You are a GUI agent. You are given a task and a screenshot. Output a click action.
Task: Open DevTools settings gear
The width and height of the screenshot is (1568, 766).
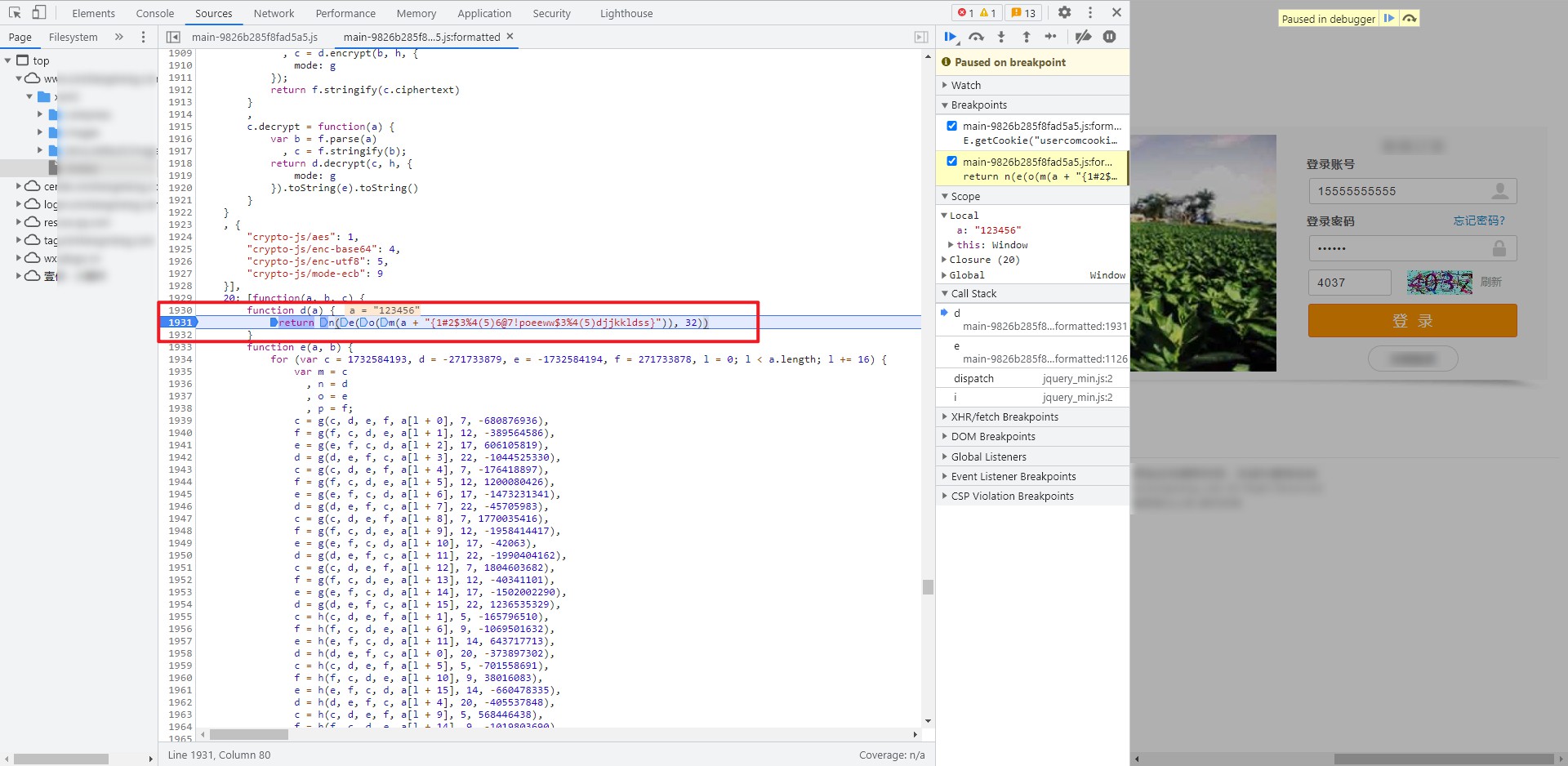pos(1064,12)
